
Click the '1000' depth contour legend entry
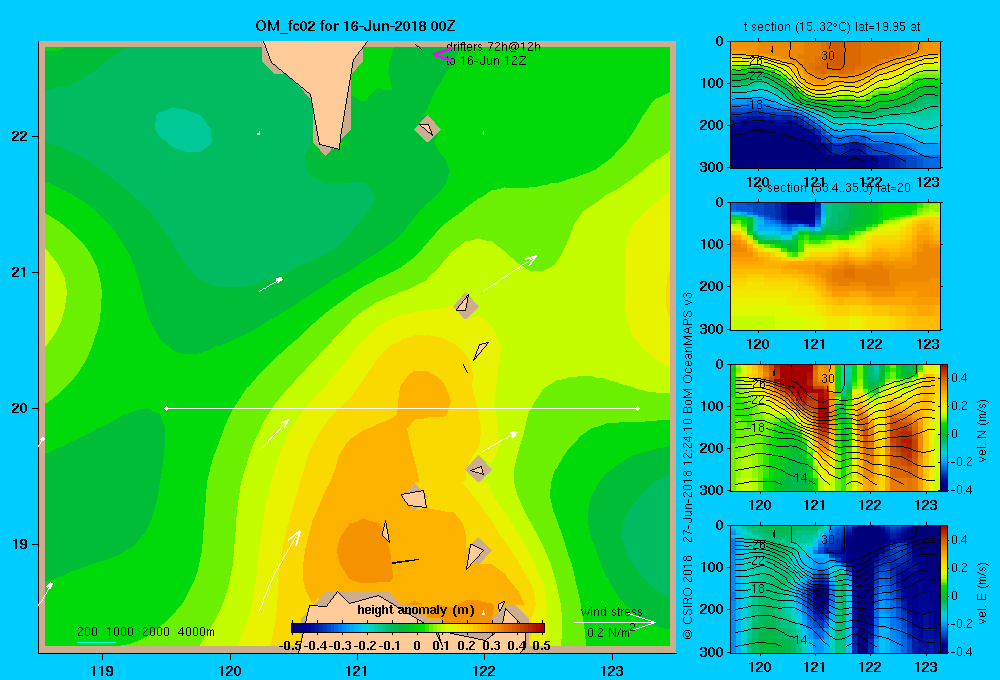click(x=120, y=632)
